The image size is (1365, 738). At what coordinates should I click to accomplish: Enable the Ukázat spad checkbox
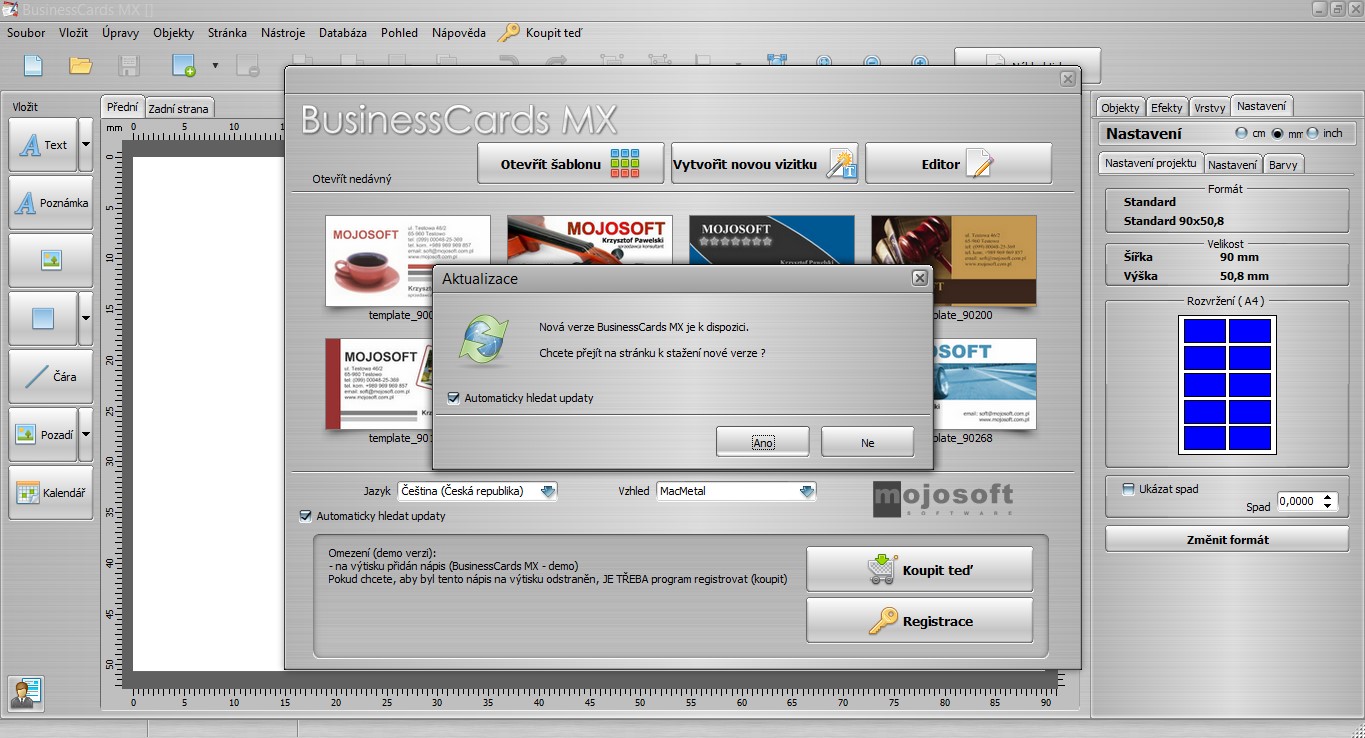pos(1128,489)
